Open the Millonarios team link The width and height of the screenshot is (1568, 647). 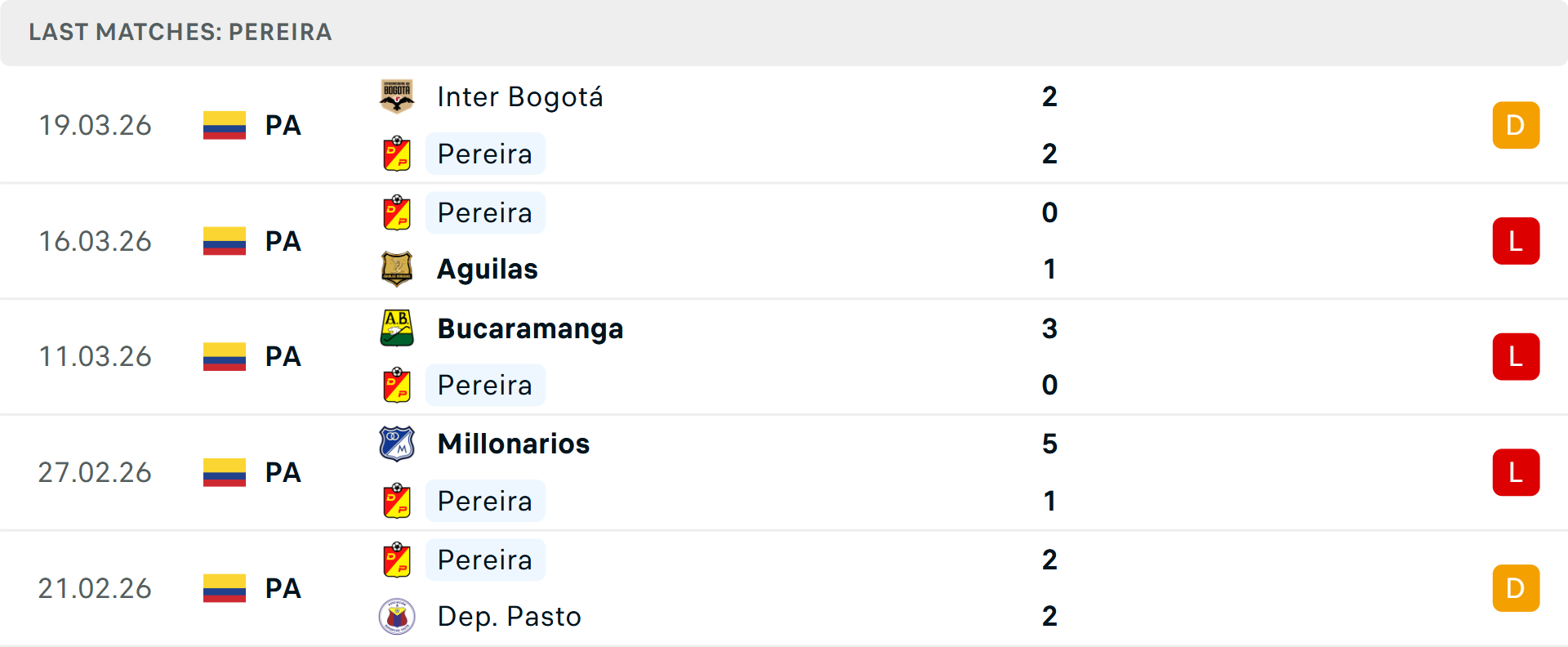click(x=514, y=444)
